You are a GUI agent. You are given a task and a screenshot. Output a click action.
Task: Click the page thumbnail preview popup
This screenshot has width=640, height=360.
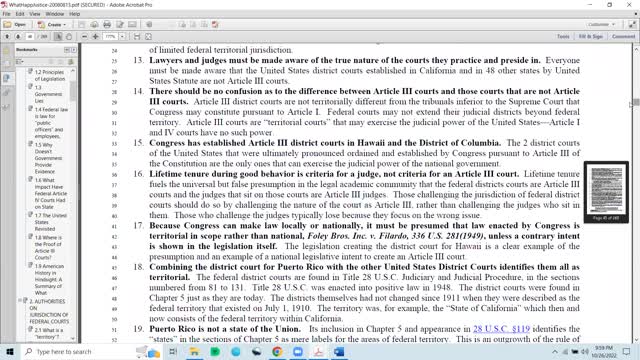tap(606, 192)
